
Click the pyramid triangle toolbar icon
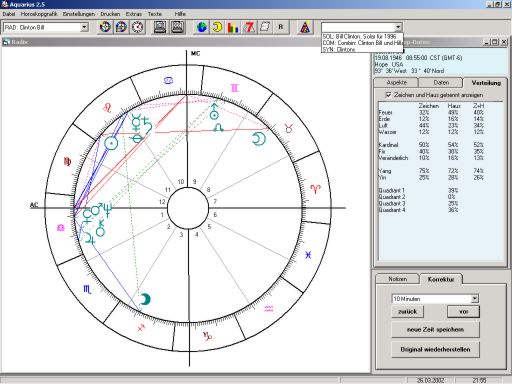click(305, 27)
